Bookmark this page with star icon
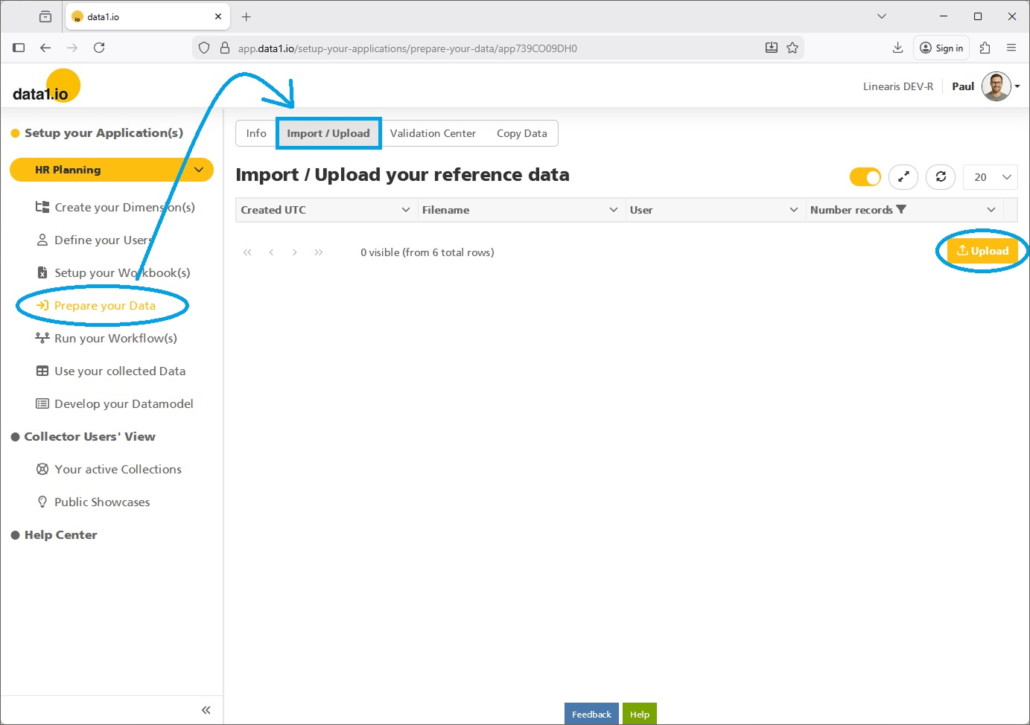Screen dimensions: 1030x725 coord(792,48)
